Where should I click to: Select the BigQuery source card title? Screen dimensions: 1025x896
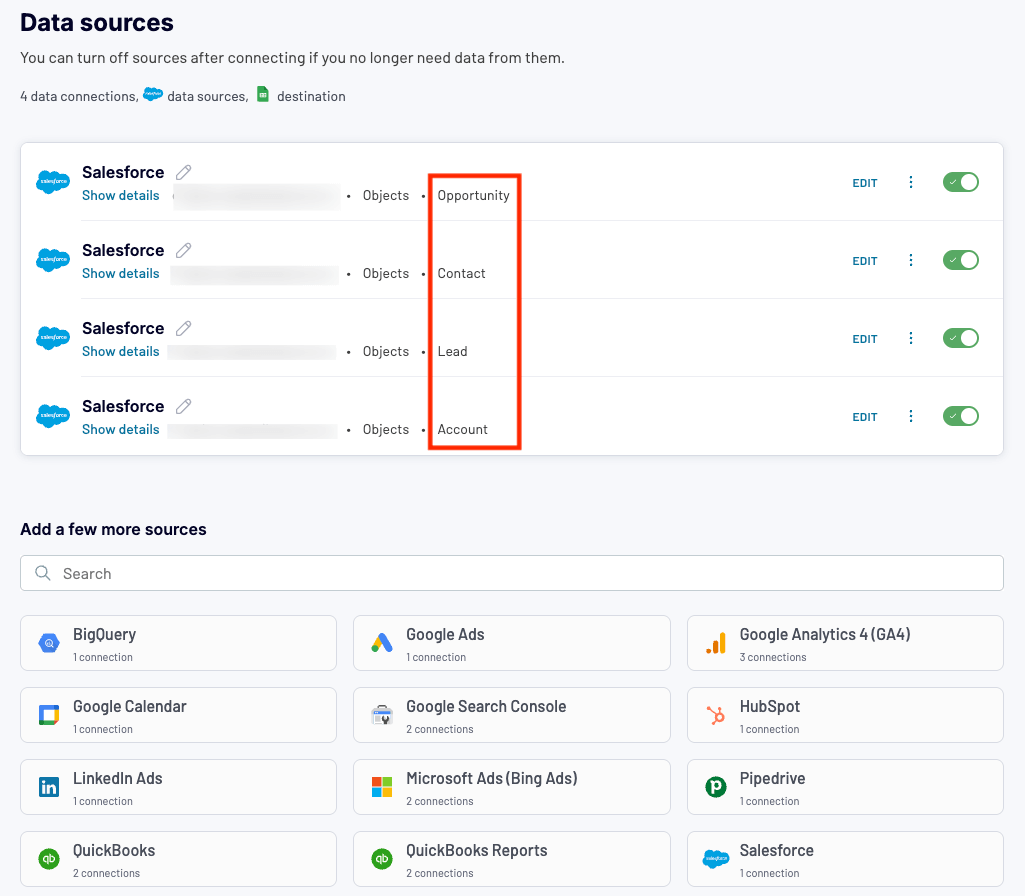click(105, 635)
